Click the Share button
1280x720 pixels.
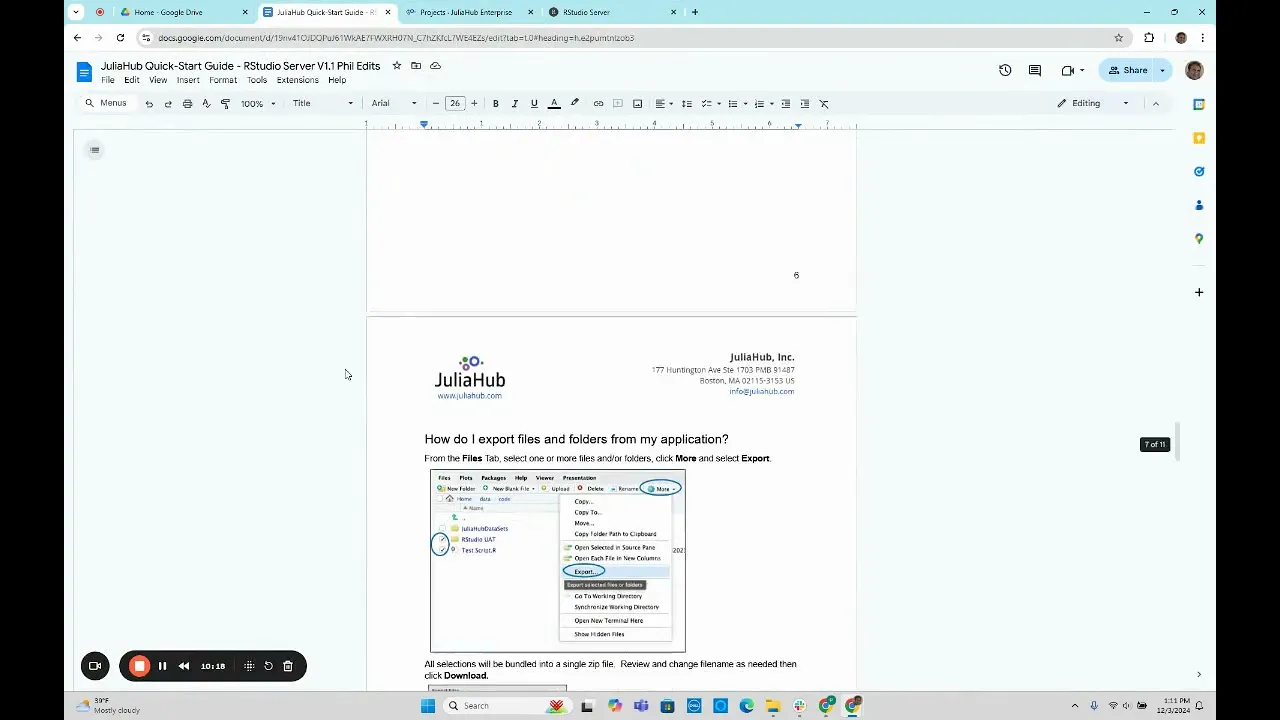[x=1127, y=70]
